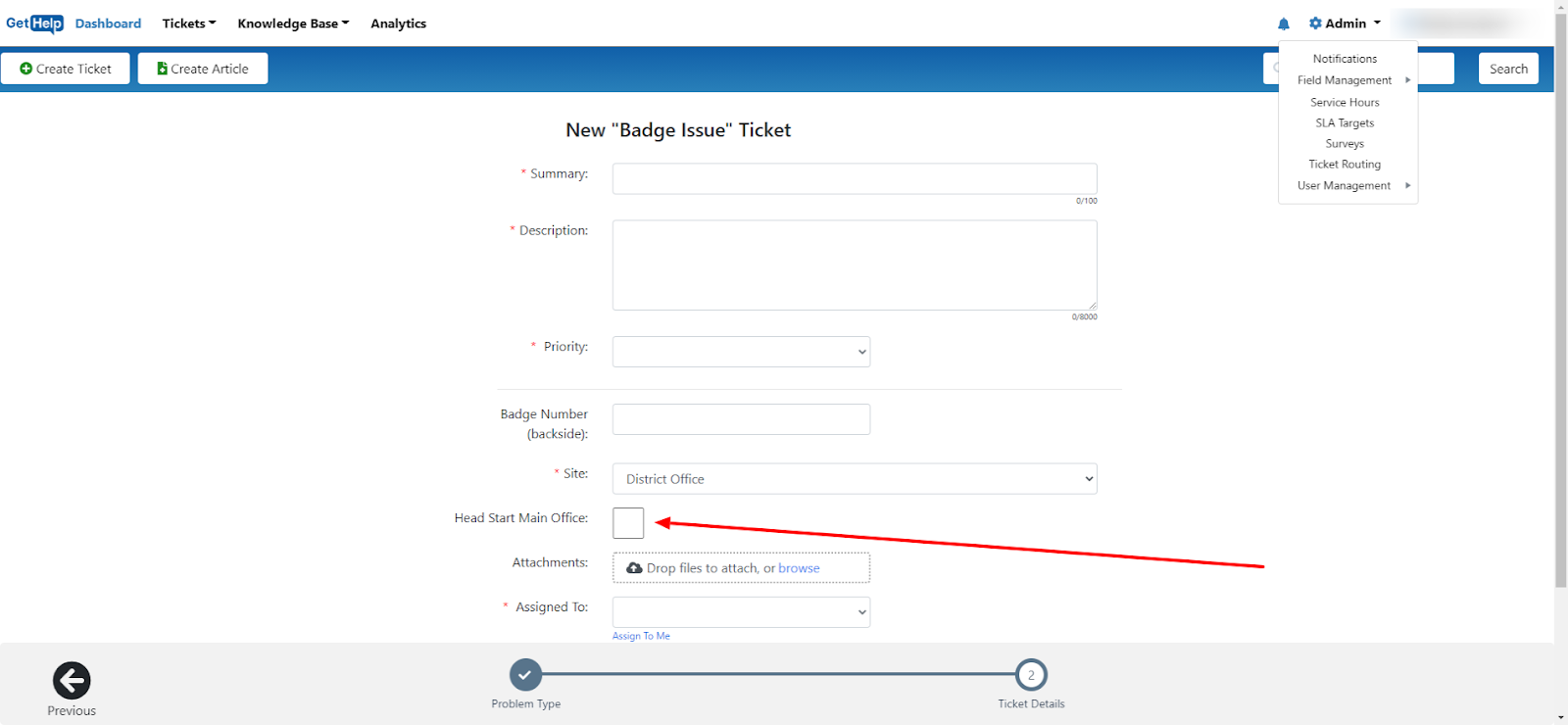Click the plus icon on Create Ticket
The height and width of the screenshot is (725, 1568).
tap(26, 69)
